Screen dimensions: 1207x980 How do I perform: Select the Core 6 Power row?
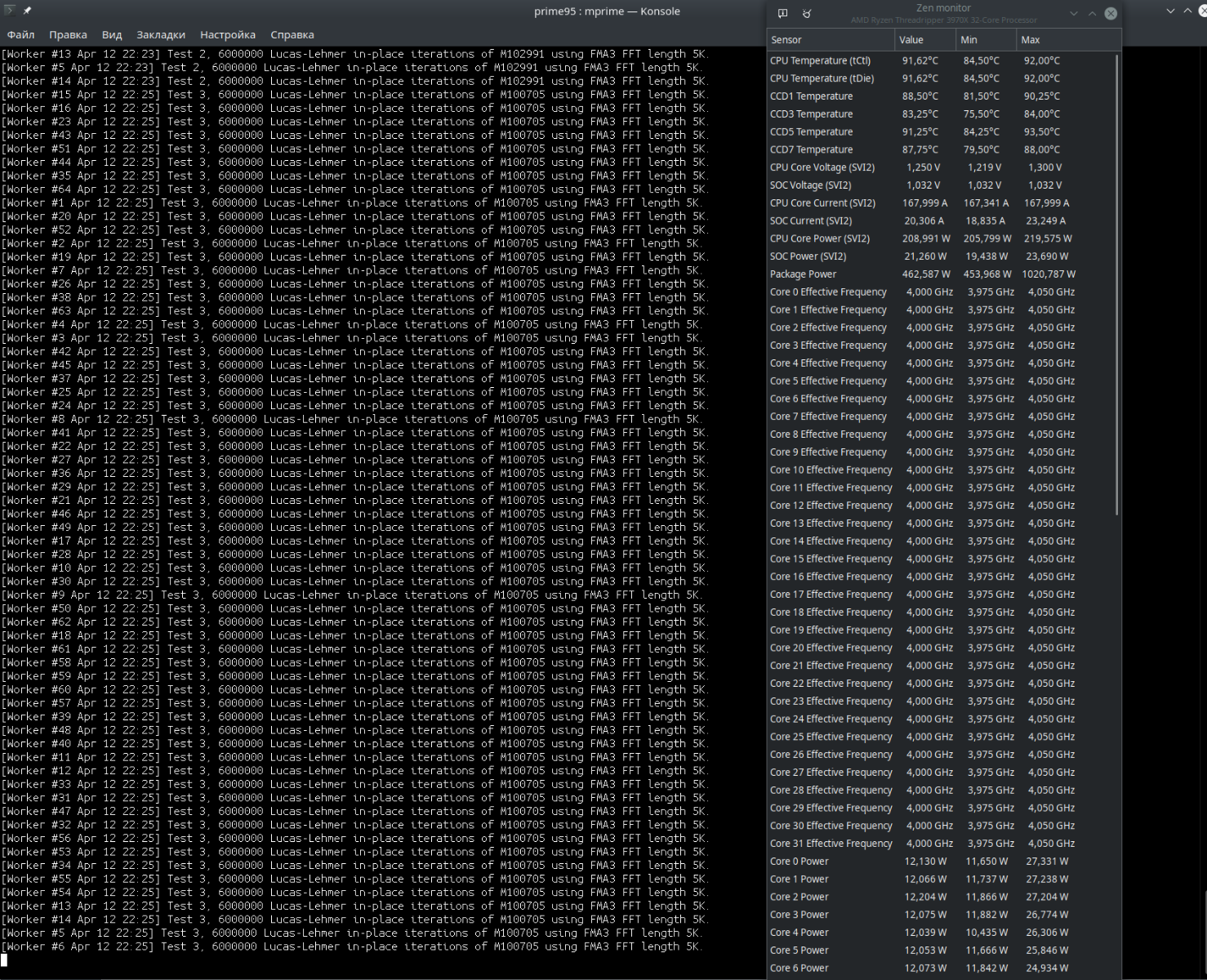tap(941, 969)
